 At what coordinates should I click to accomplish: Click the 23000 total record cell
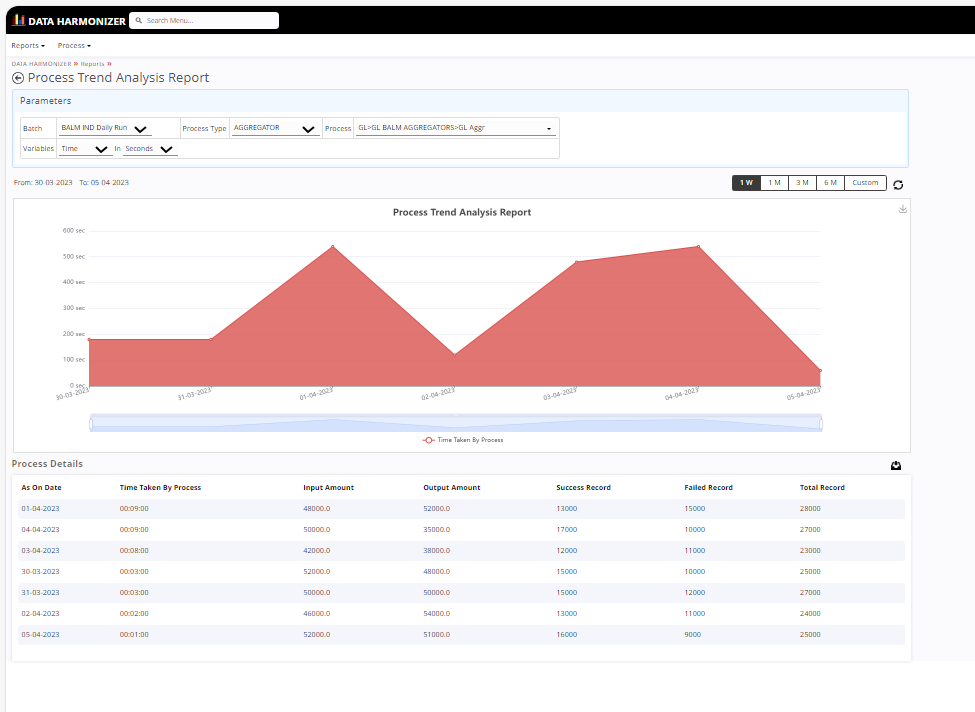click(810, 550)
